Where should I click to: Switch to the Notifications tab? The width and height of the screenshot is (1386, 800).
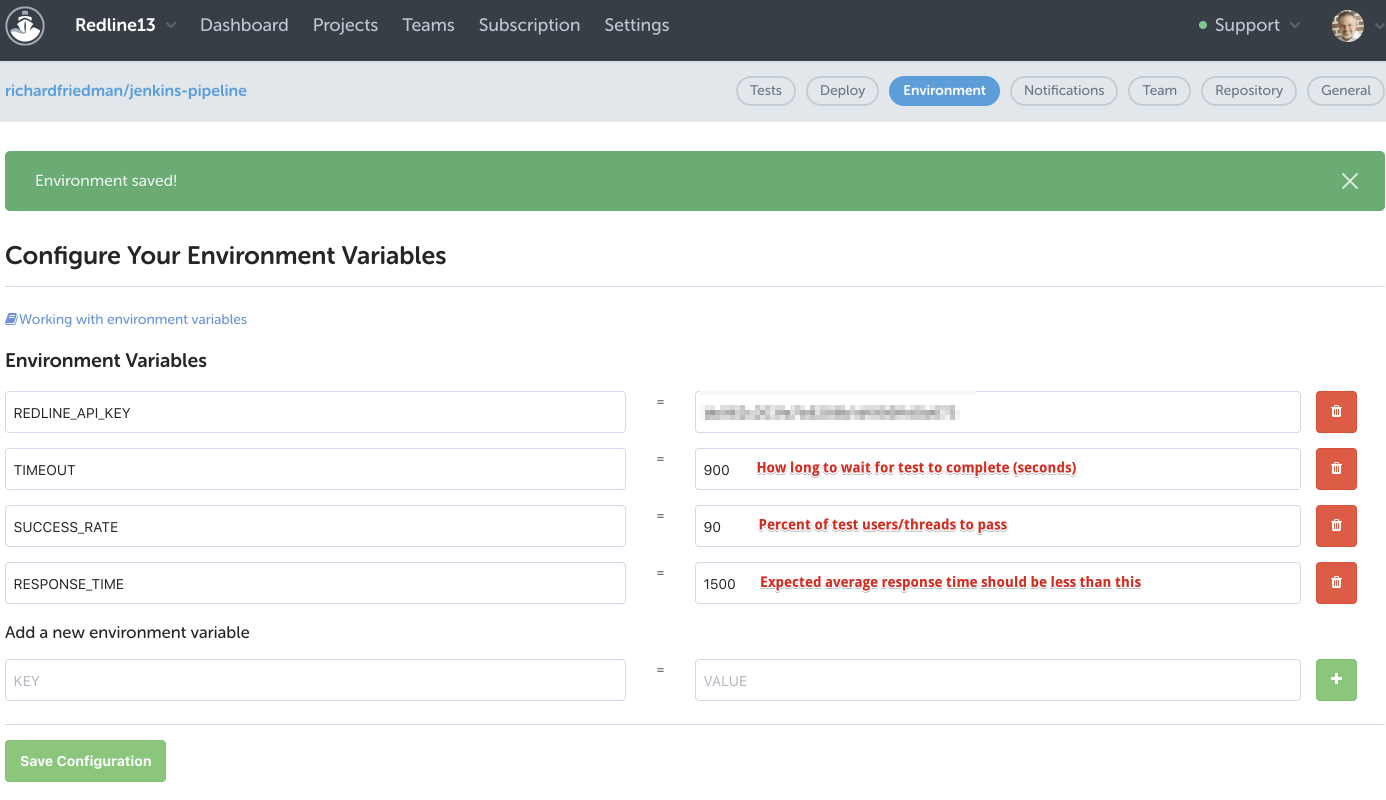pos(1064,90)
